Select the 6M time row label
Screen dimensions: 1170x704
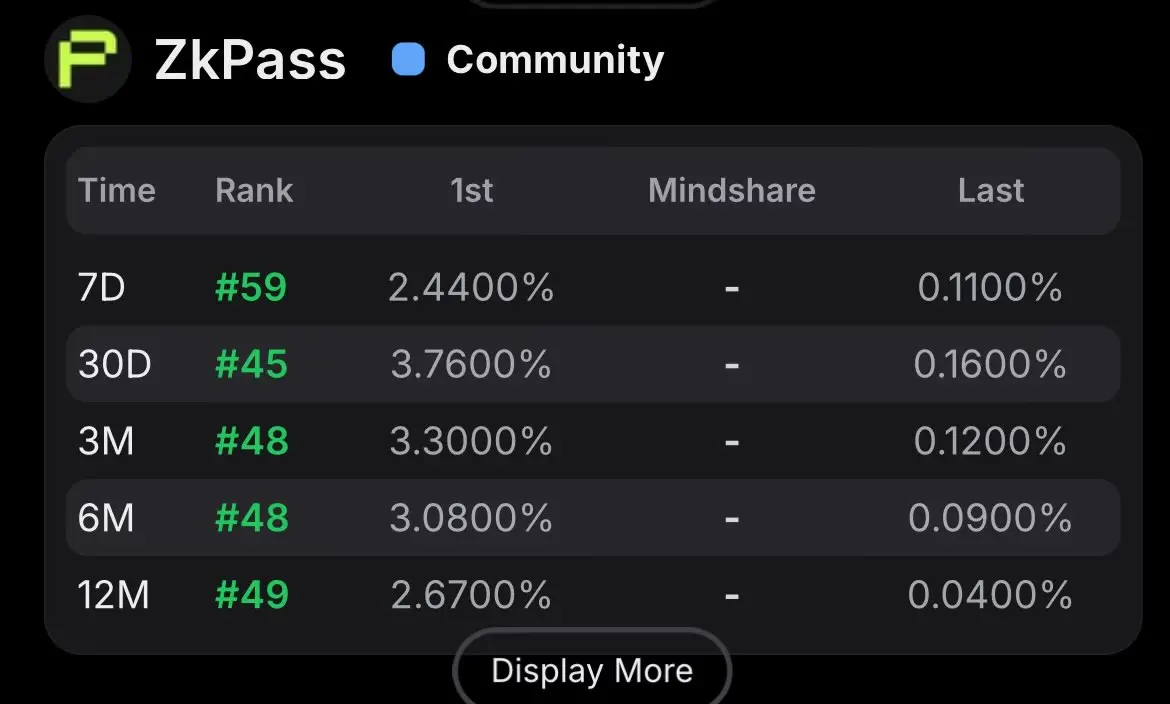click(106, 518)
